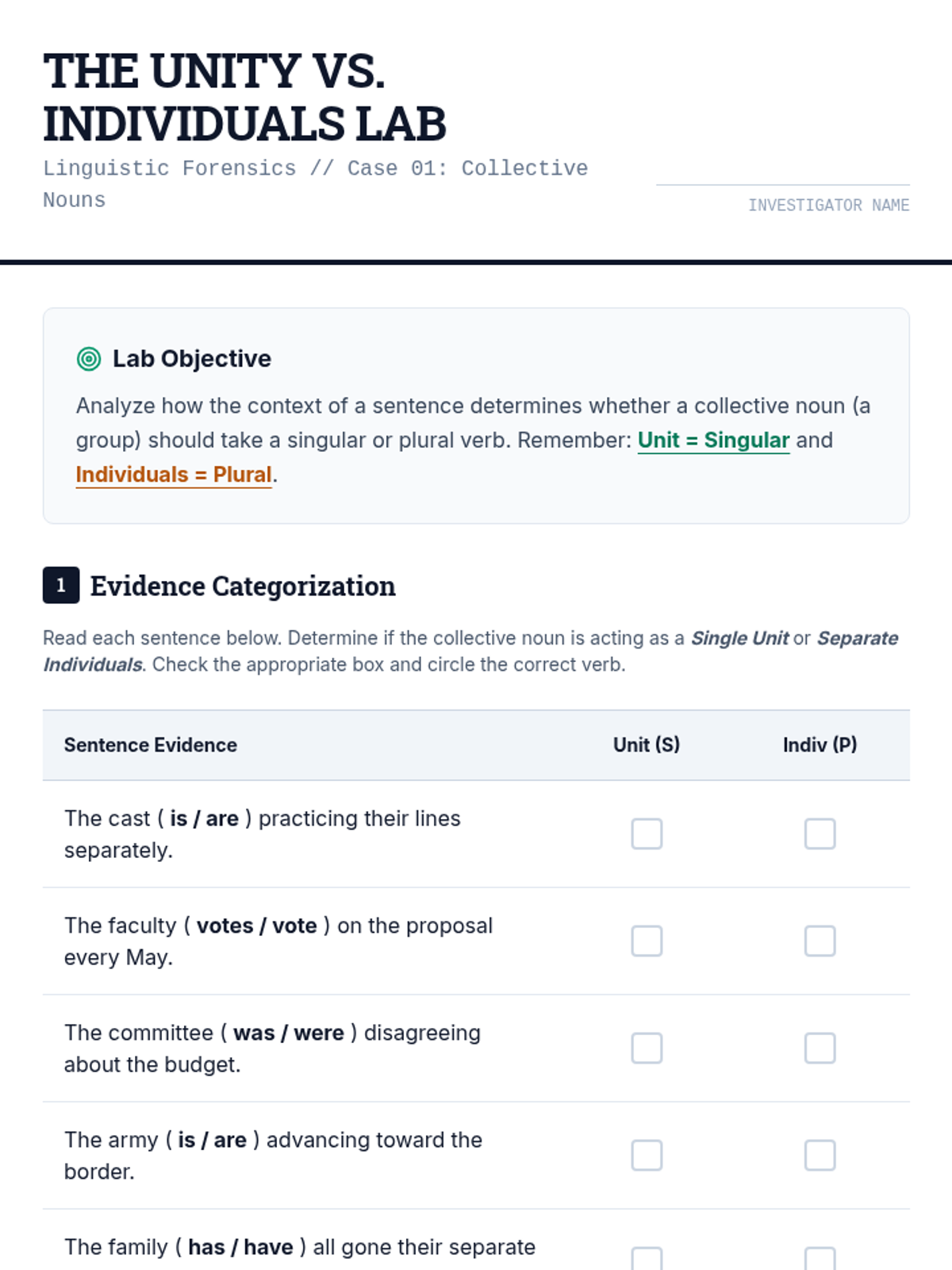Click the section 1 number badge
The height and width of the screenshot is (1270, 952).
coord(61,586)
